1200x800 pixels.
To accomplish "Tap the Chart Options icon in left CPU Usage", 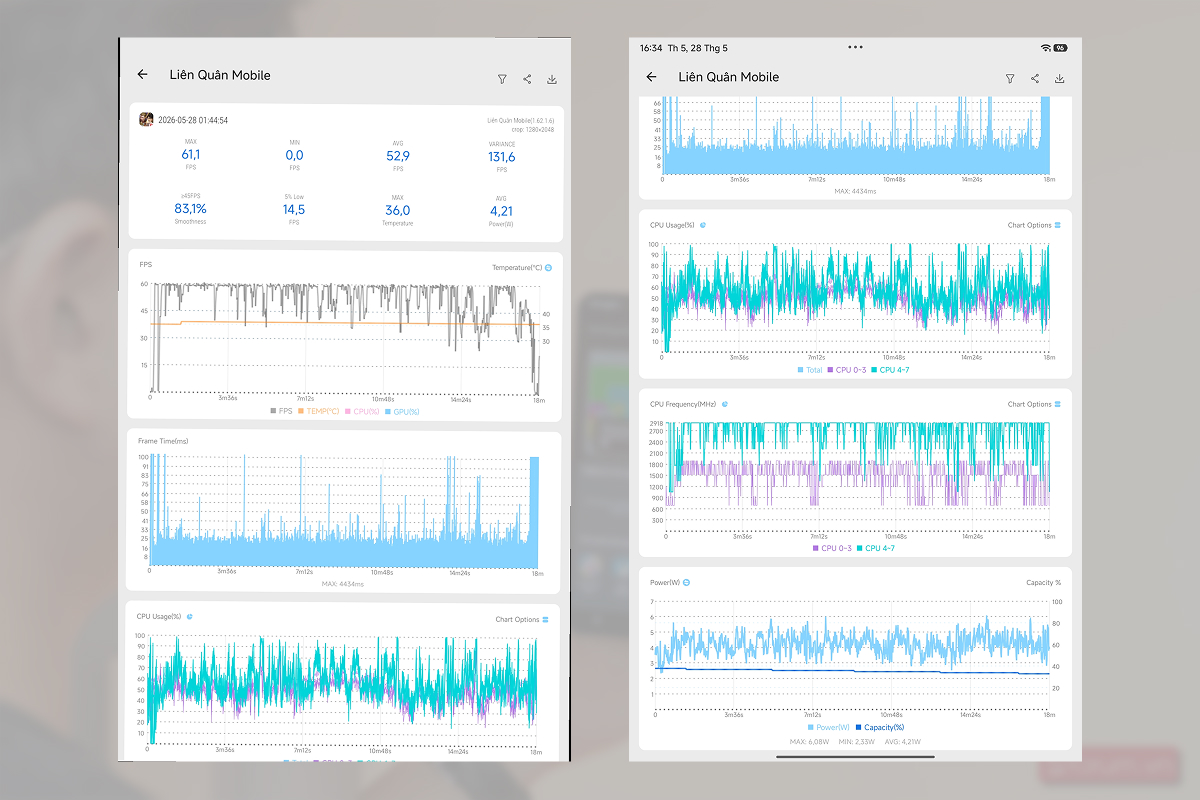I will pyautogui.click(x=545, y=620).
